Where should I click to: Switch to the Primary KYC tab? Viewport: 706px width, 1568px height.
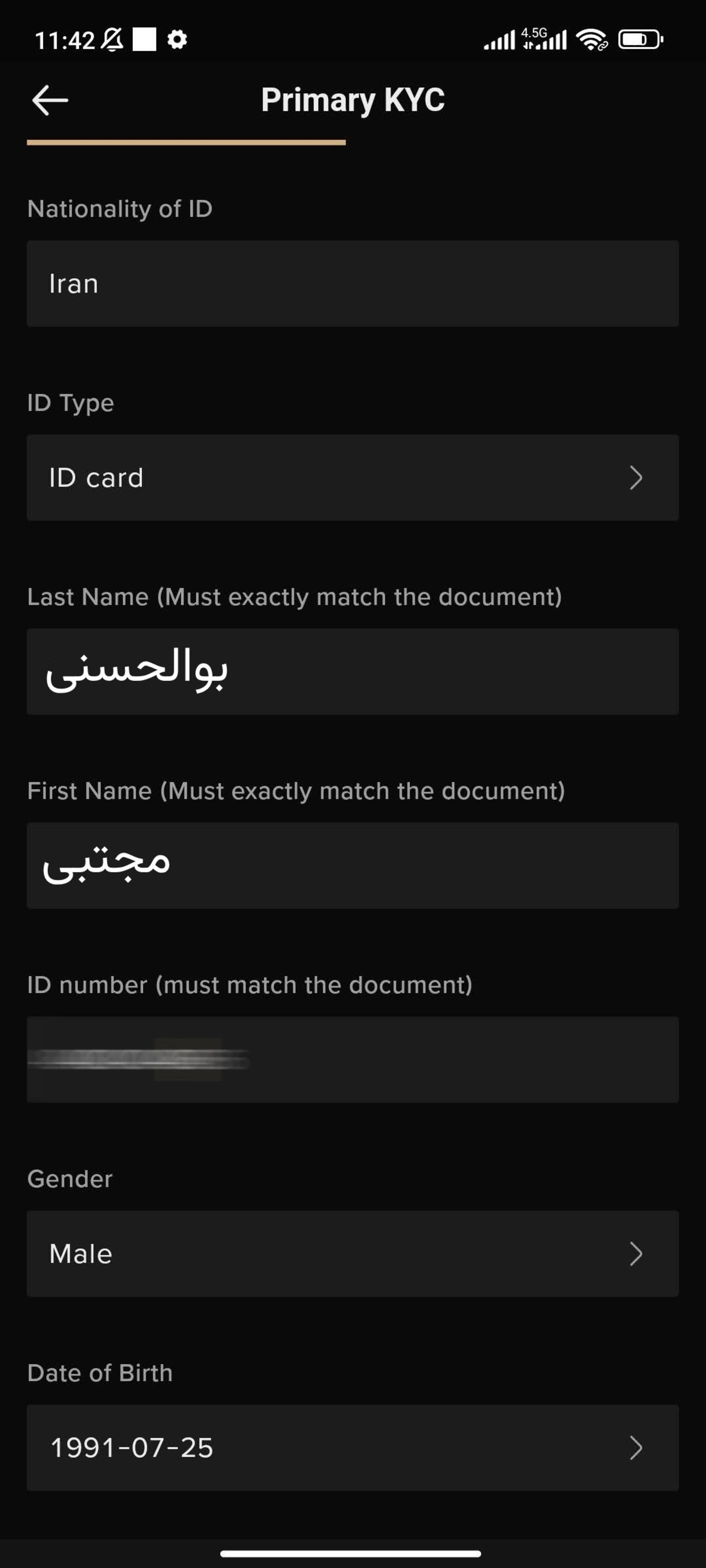pos(353,99)
